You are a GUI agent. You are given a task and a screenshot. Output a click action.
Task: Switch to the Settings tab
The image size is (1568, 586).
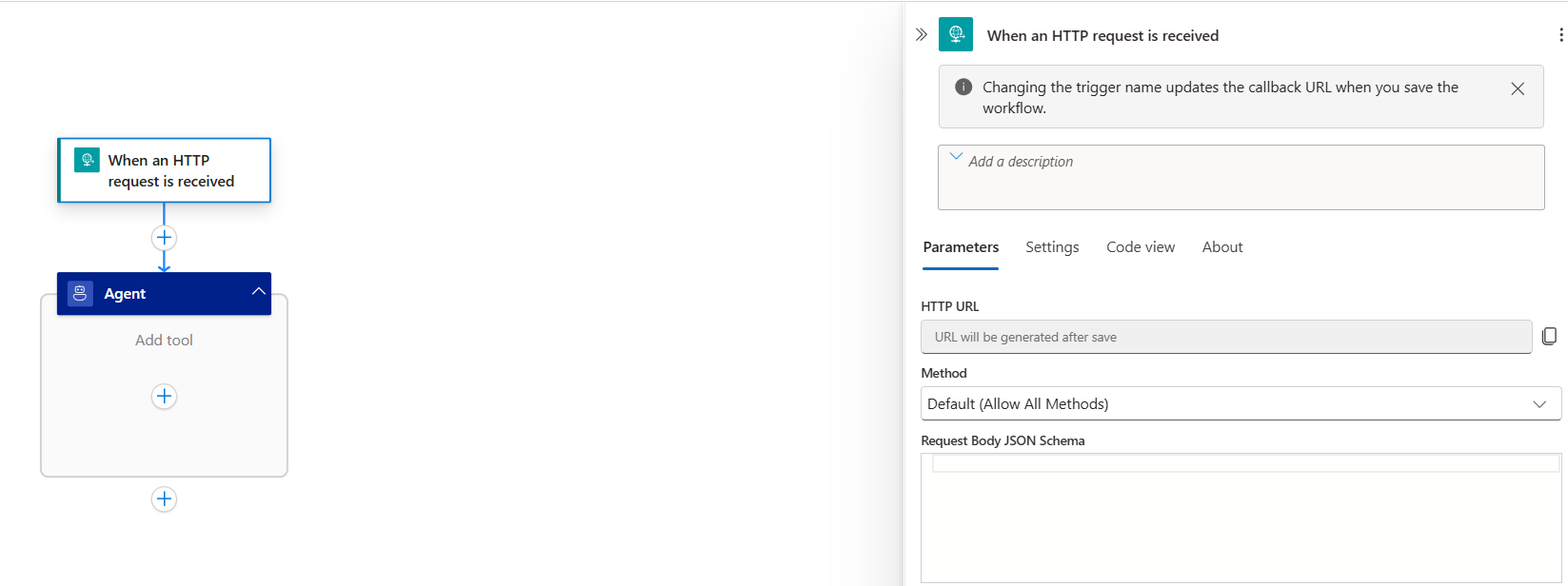click(x=1052, y=246)
